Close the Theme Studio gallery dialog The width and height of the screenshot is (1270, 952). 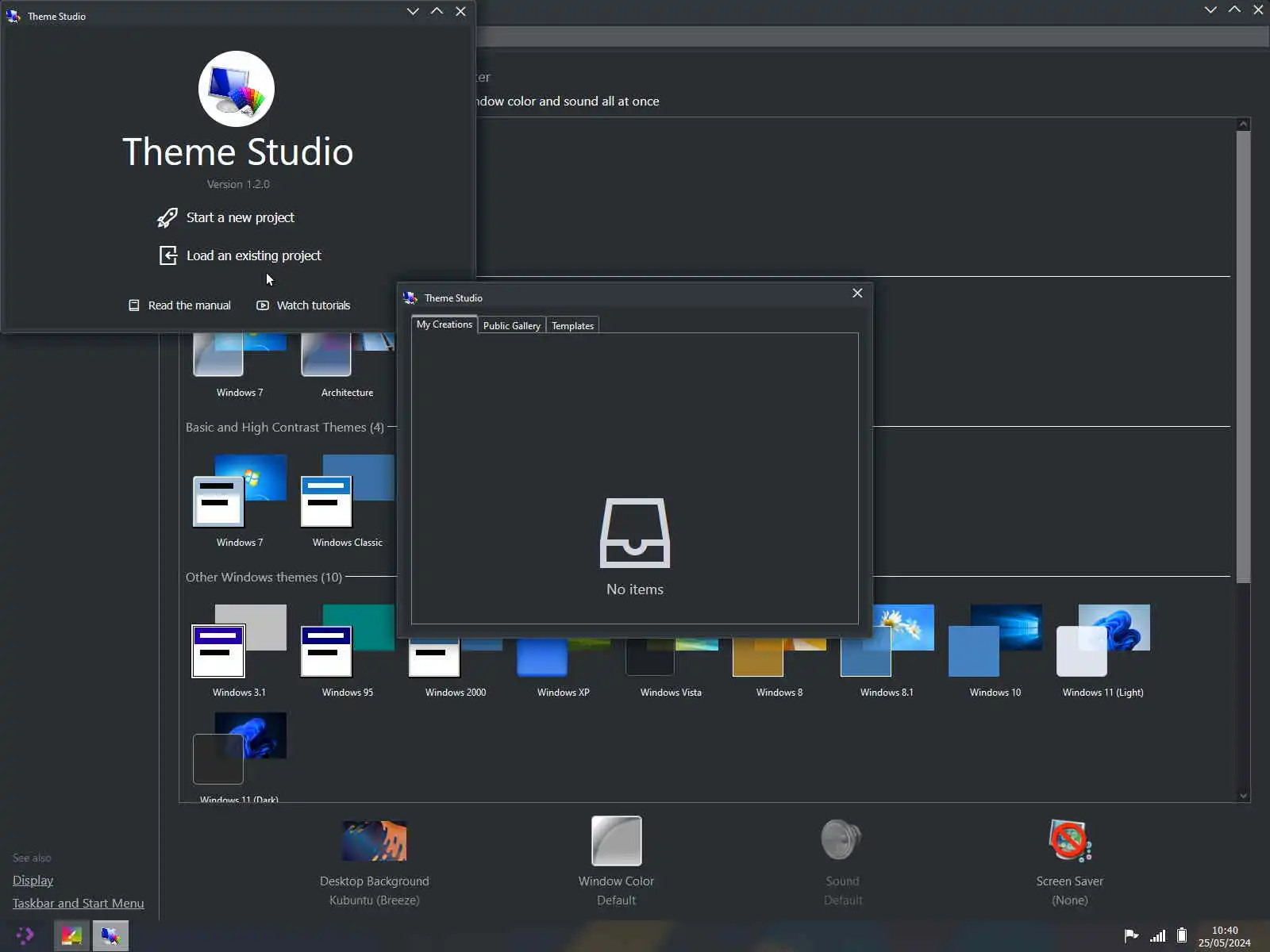coord(857,293)
